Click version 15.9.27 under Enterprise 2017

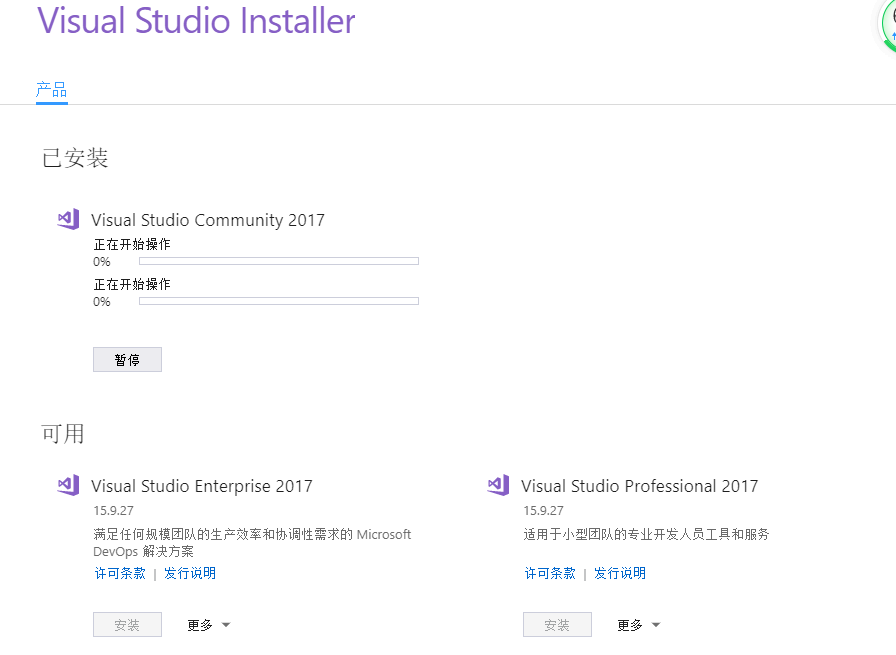tap(114, 510)
